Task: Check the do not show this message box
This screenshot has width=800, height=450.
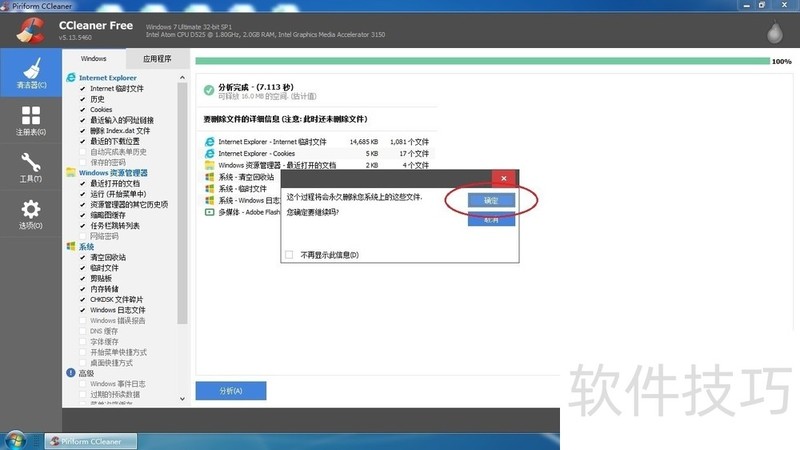Action: [289, 255]
